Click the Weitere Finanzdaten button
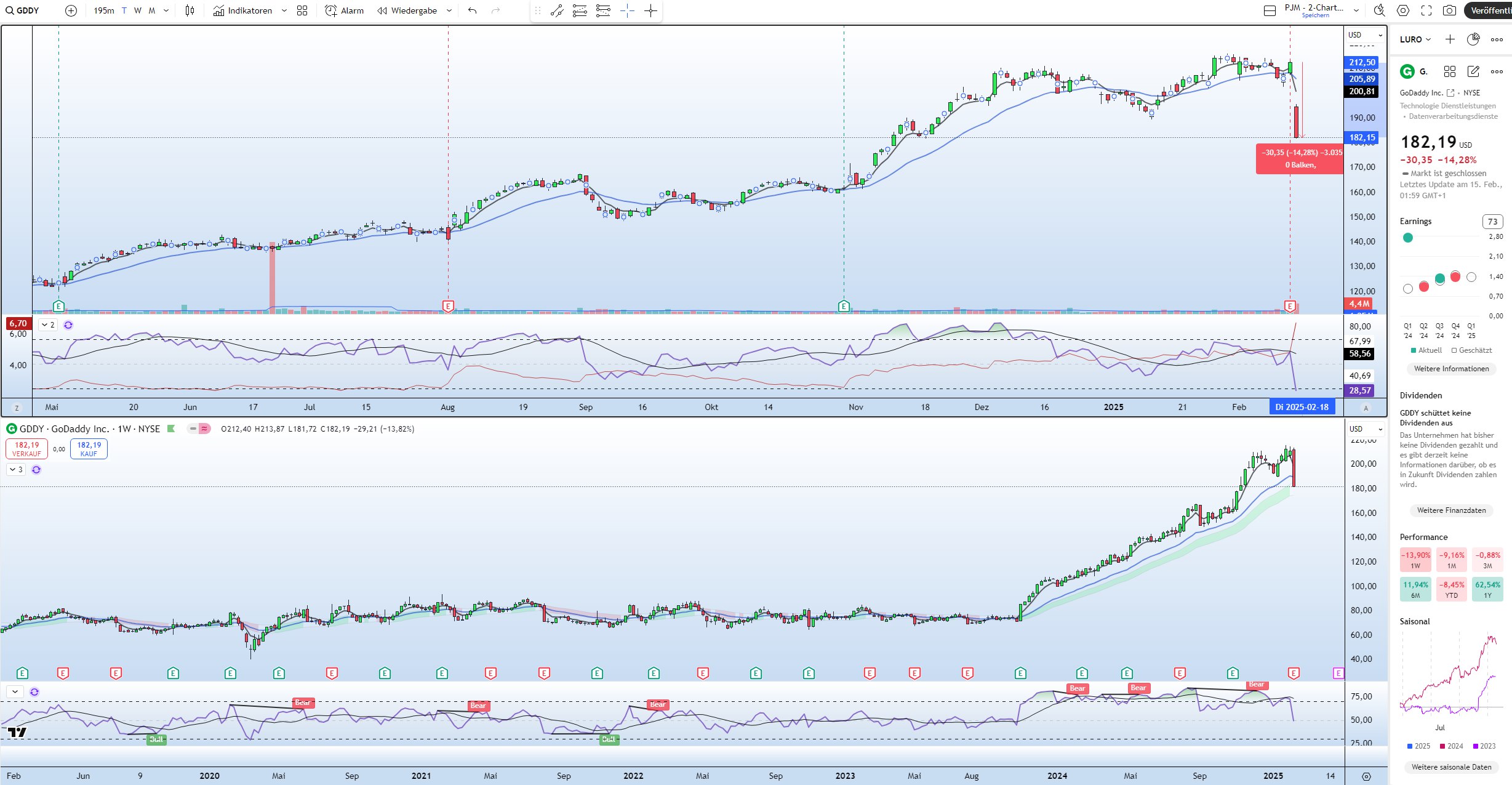 pyautogui.click(x=1451, y=510)
